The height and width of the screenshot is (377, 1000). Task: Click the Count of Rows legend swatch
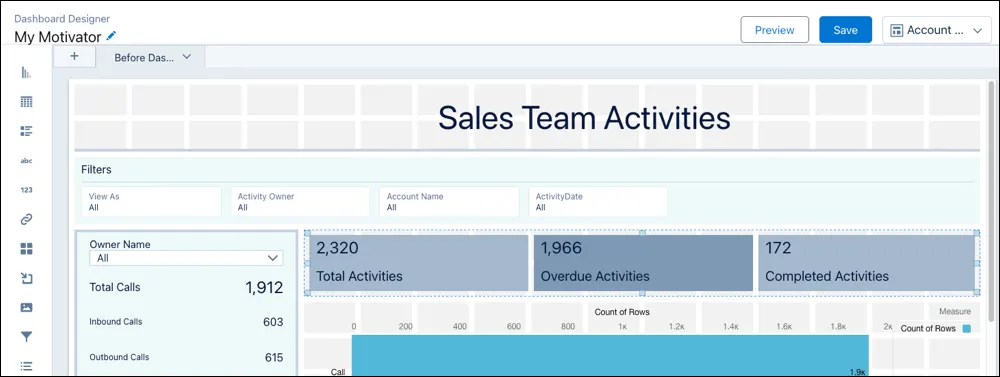point(966,329)
